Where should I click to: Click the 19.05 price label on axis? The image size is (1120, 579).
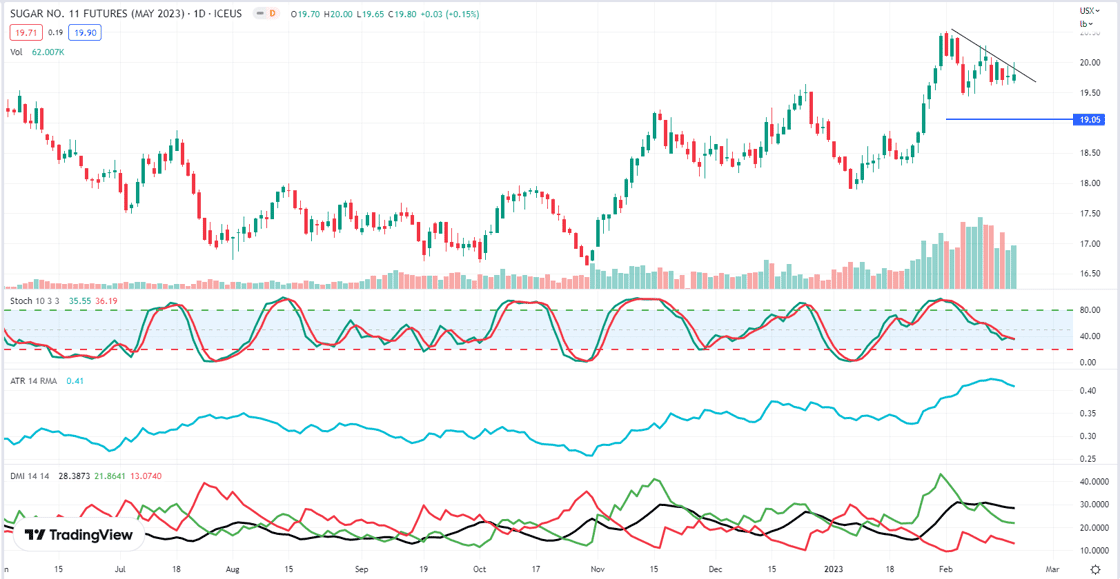(x=1089, y=121)
